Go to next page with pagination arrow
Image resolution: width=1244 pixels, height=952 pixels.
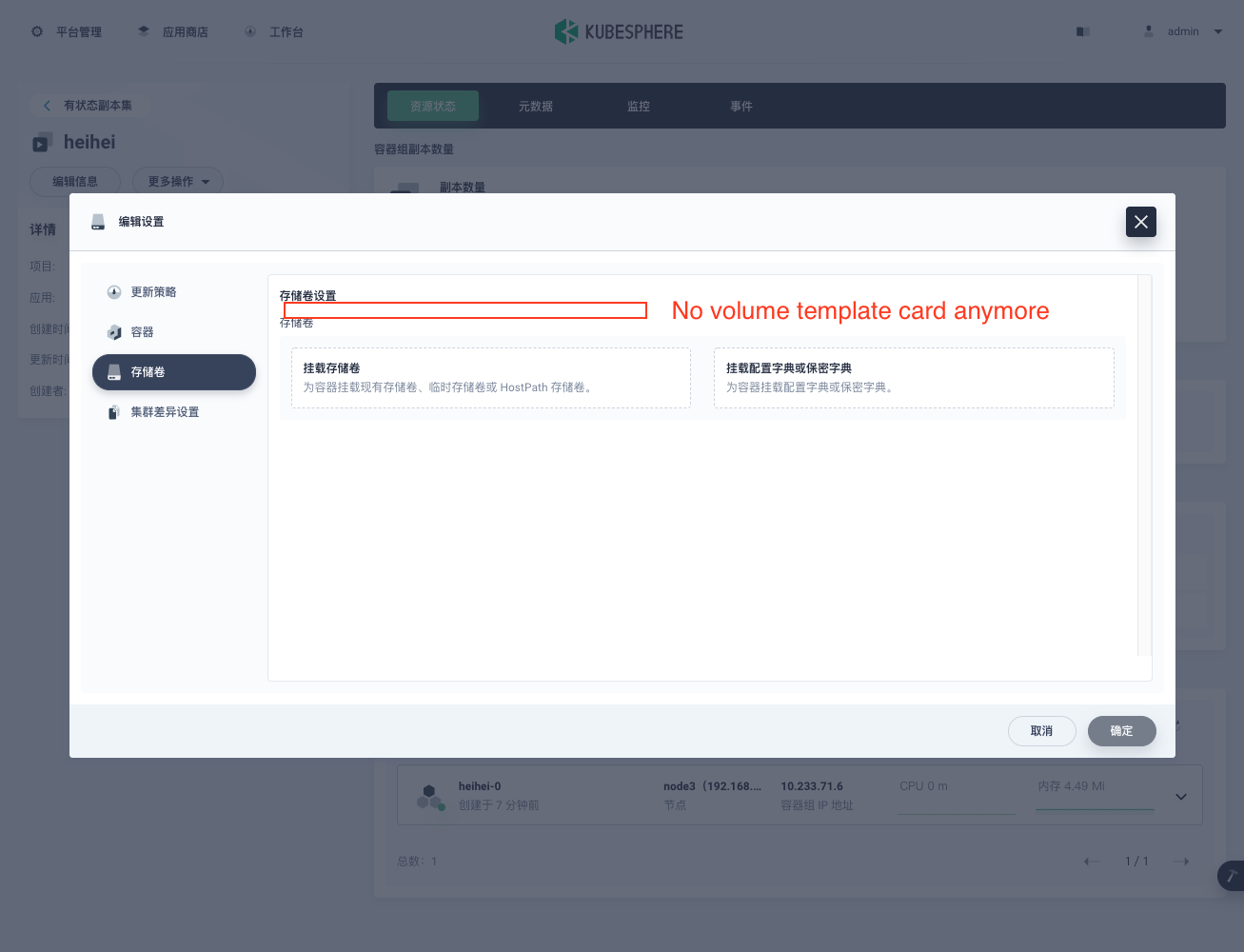pos(1183,861)
